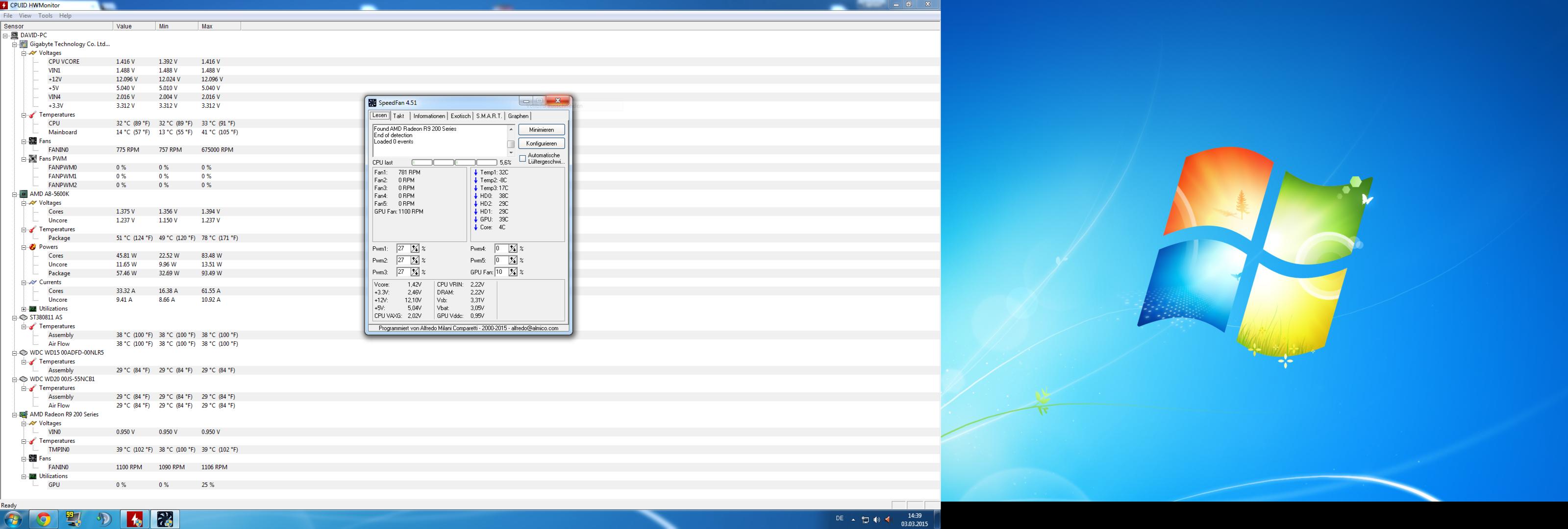Switch to HWMonitor via its taskbar icon

[134, 519]
